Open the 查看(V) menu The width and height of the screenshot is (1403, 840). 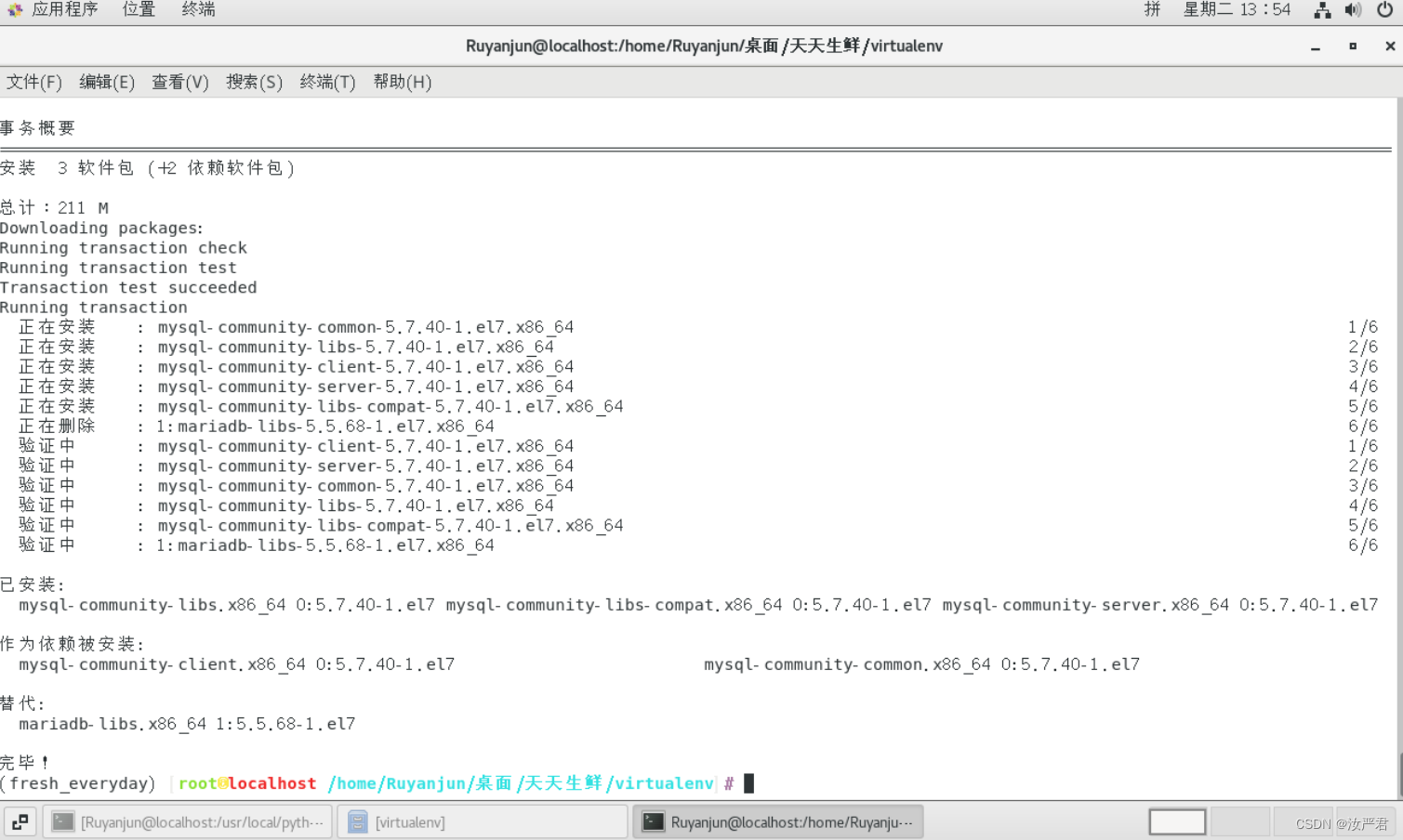(180, 82)
